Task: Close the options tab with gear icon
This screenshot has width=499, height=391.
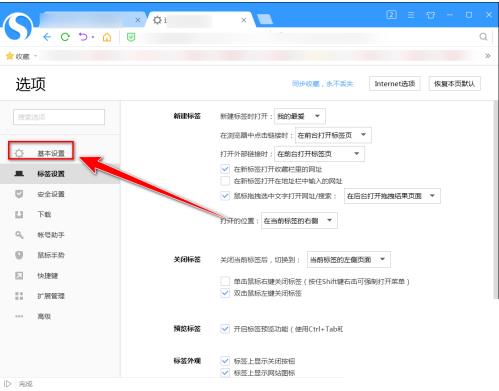Action: pos(244,20)
